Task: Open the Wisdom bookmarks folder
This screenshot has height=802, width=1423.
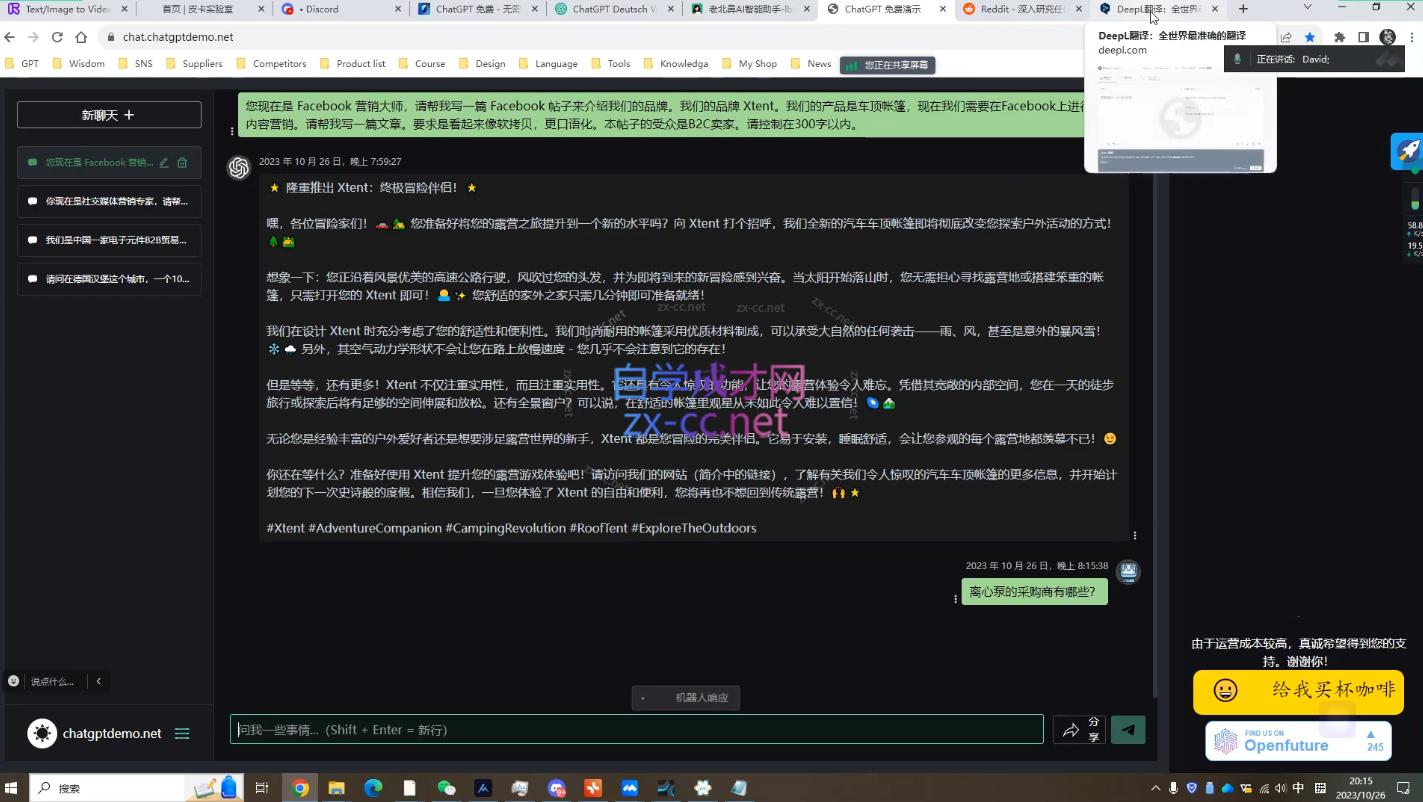Action: (x=78, y=64)
